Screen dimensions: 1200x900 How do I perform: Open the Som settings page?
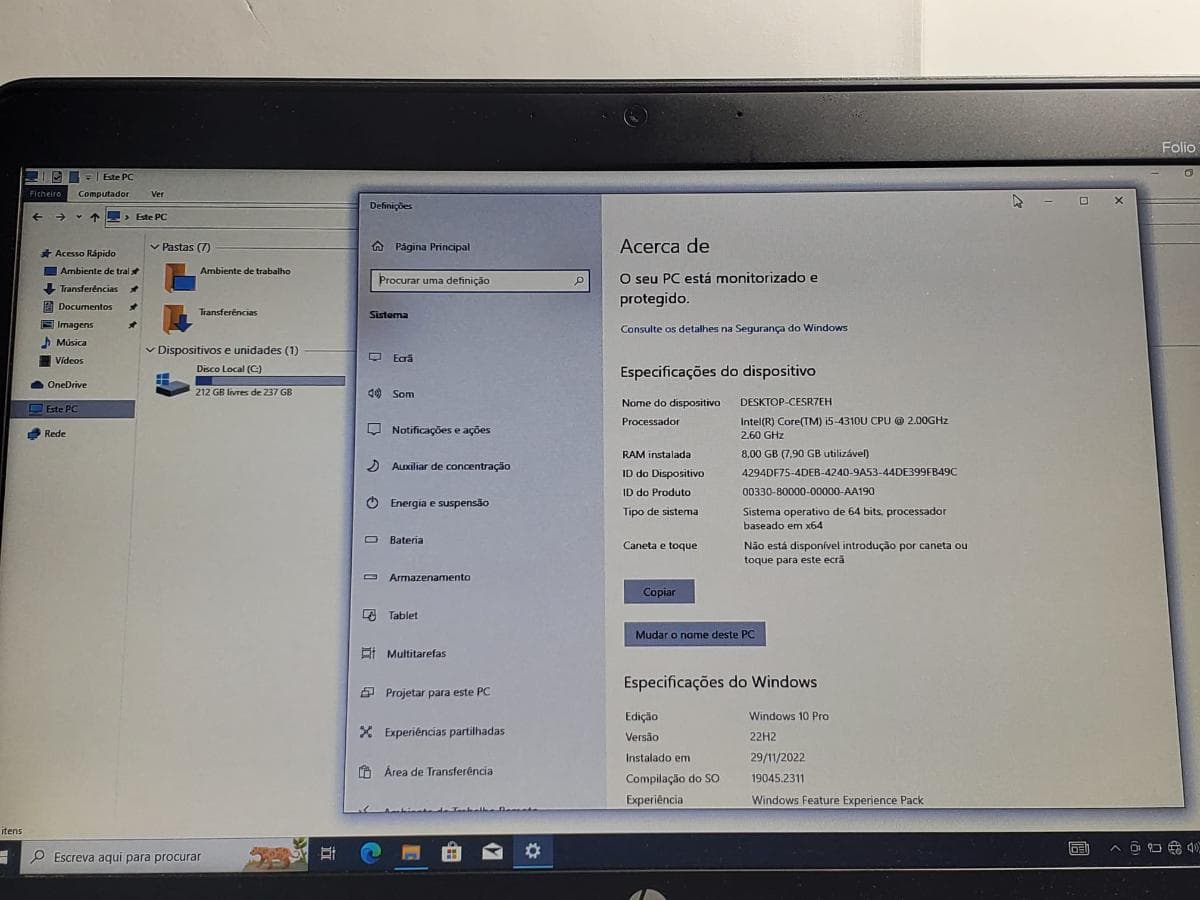391,394
